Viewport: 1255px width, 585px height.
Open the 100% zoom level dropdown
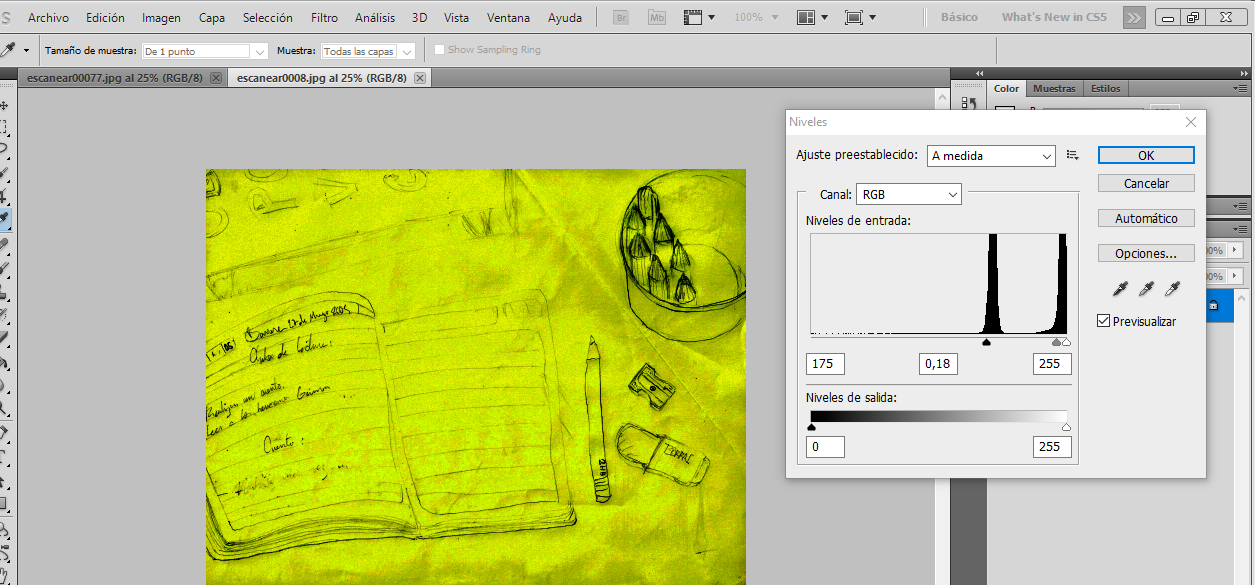pyautogui.click(x=775, y=17)
